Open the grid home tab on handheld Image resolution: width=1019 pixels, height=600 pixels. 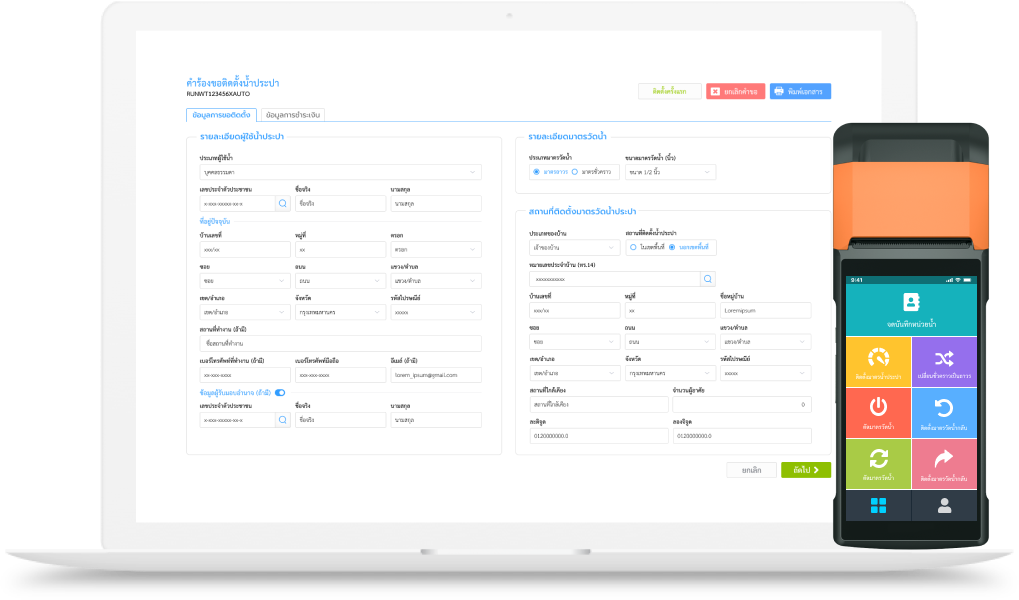click(878, 505)
